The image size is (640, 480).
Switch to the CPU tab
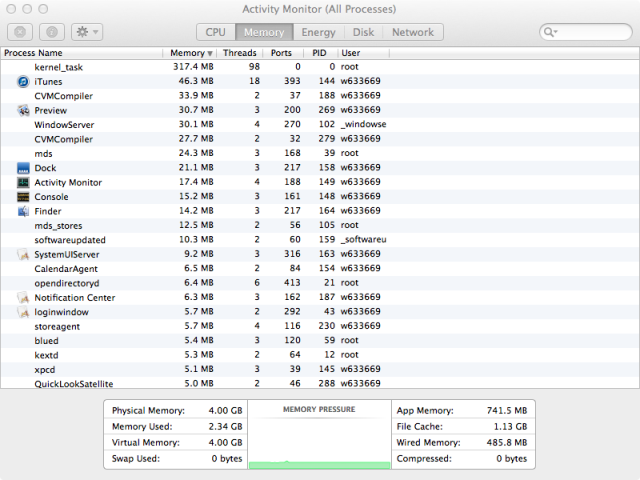[x=216, y=32]
